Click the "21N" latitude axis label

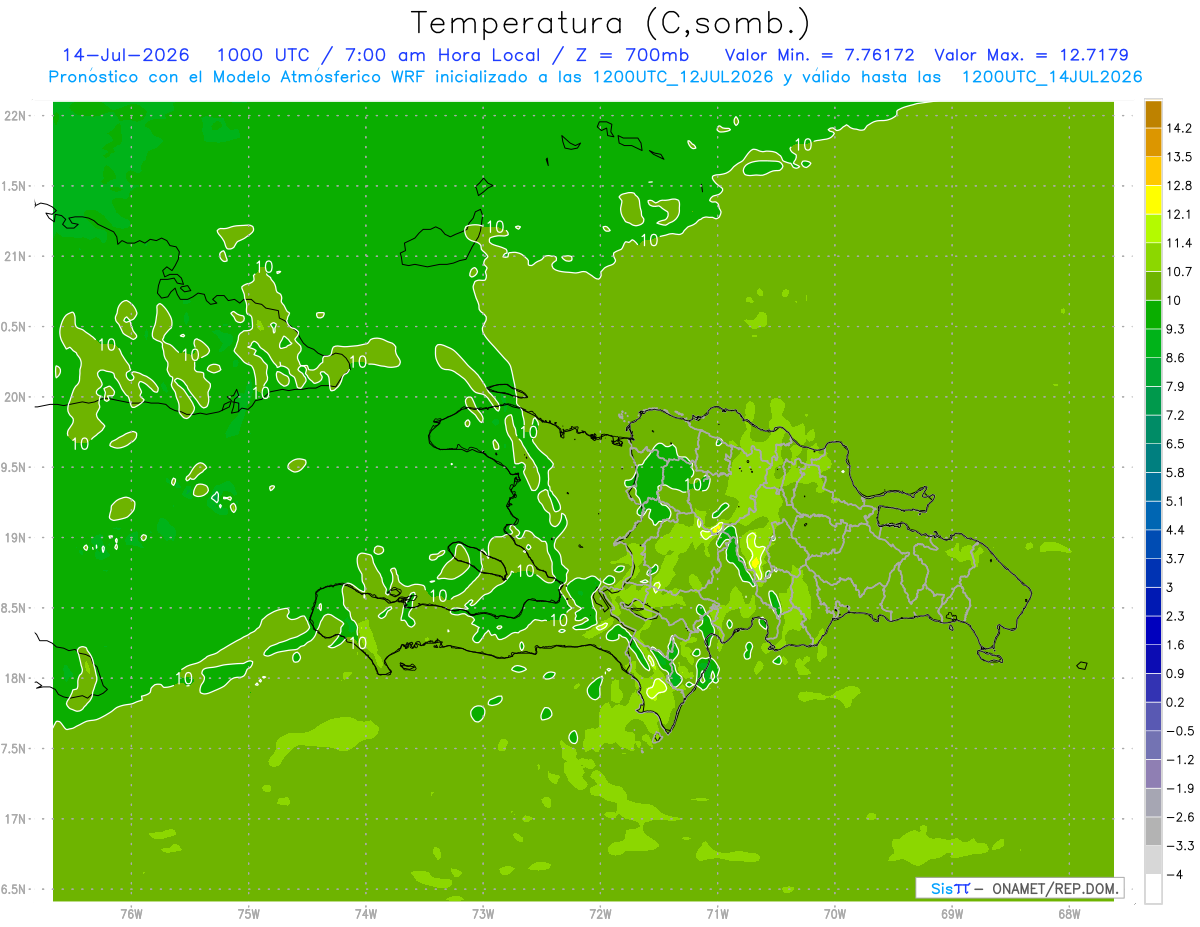tap(17, 256)
